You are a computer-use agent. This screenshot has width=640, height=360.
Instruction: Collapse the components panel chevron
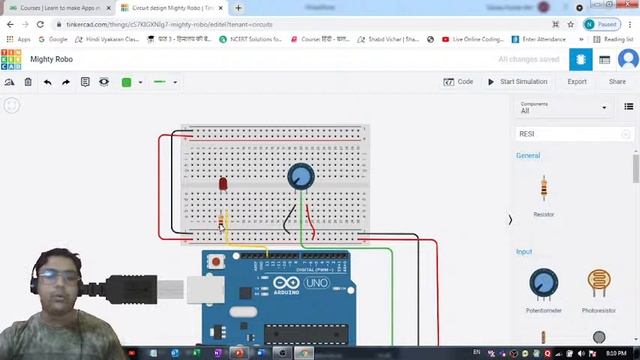(510, 220)
